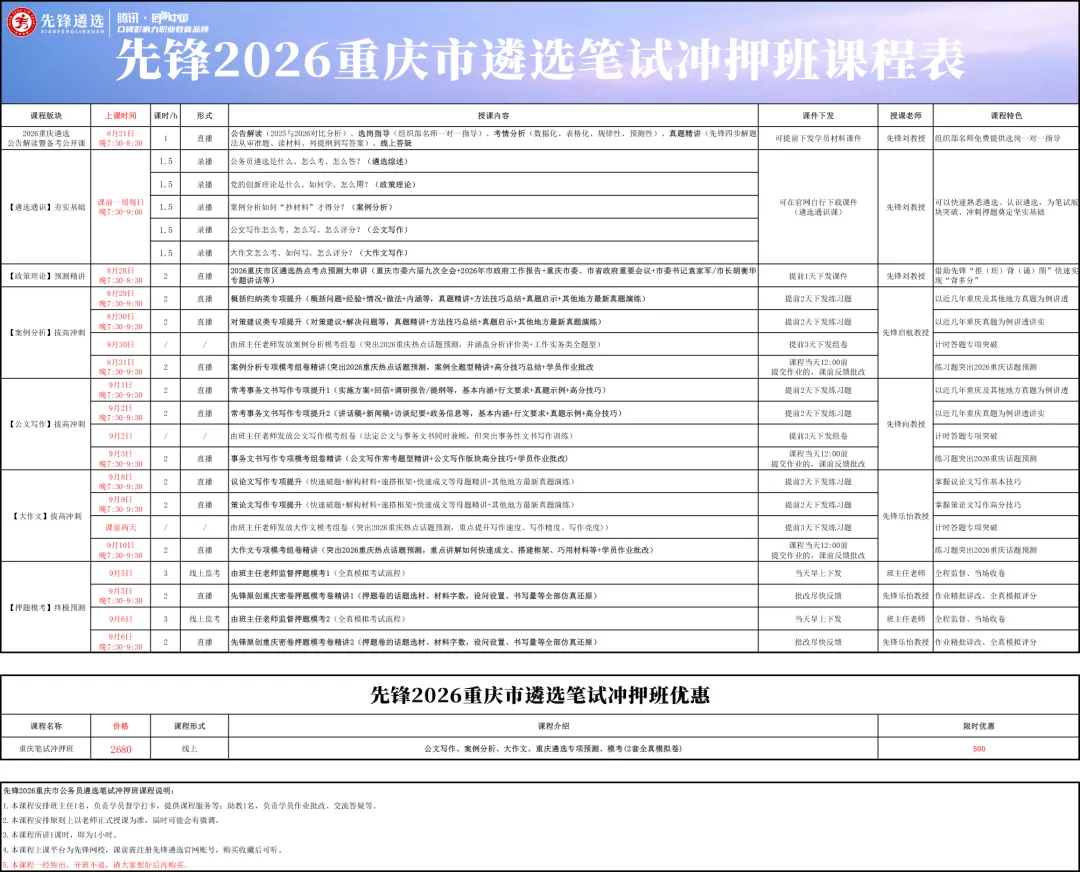
Task: Click 提前1天下发课件 cell
Action: click(818, 276)
